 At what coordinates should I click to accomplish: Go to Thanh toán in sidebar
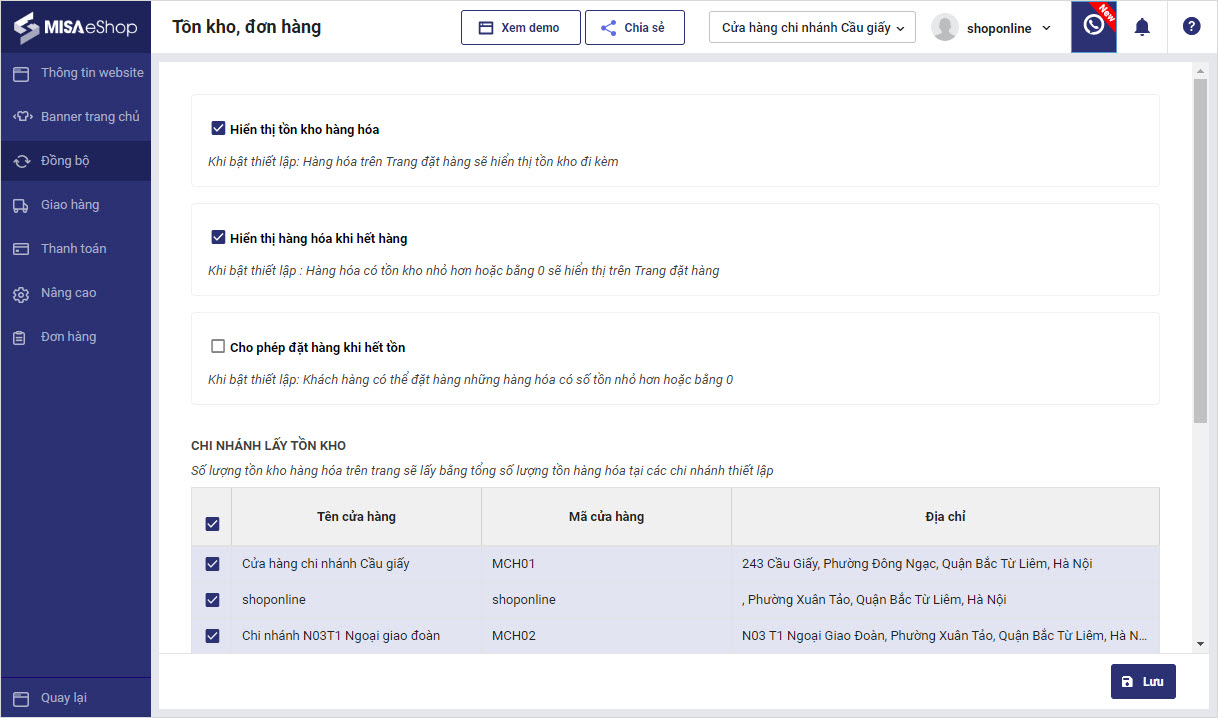point(73,249)
